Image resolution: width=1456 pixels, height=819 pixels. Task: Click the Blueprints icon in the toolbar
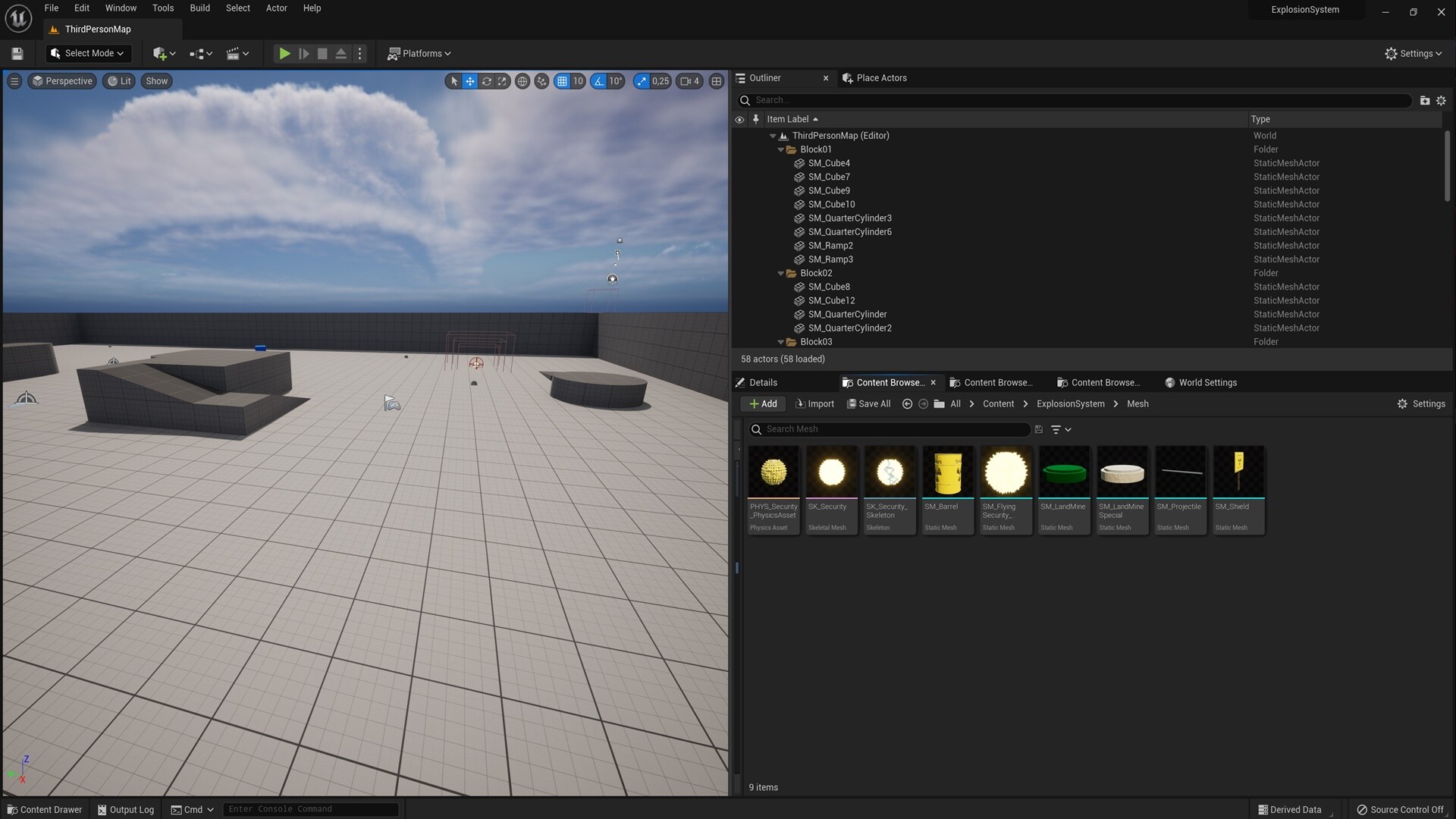[x=197, y=53]
